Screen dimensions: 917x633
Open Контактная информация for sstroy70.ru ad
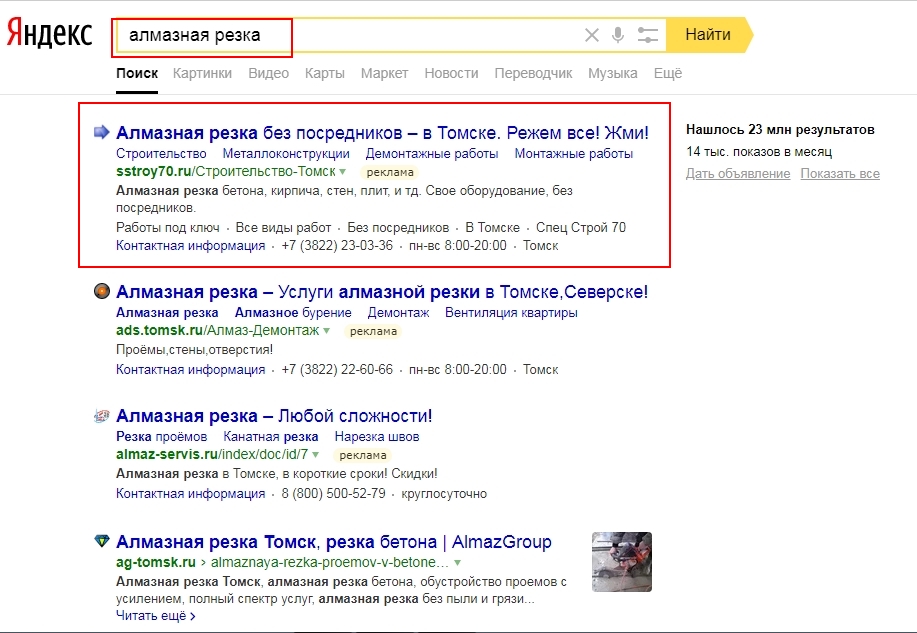point(190,246)
